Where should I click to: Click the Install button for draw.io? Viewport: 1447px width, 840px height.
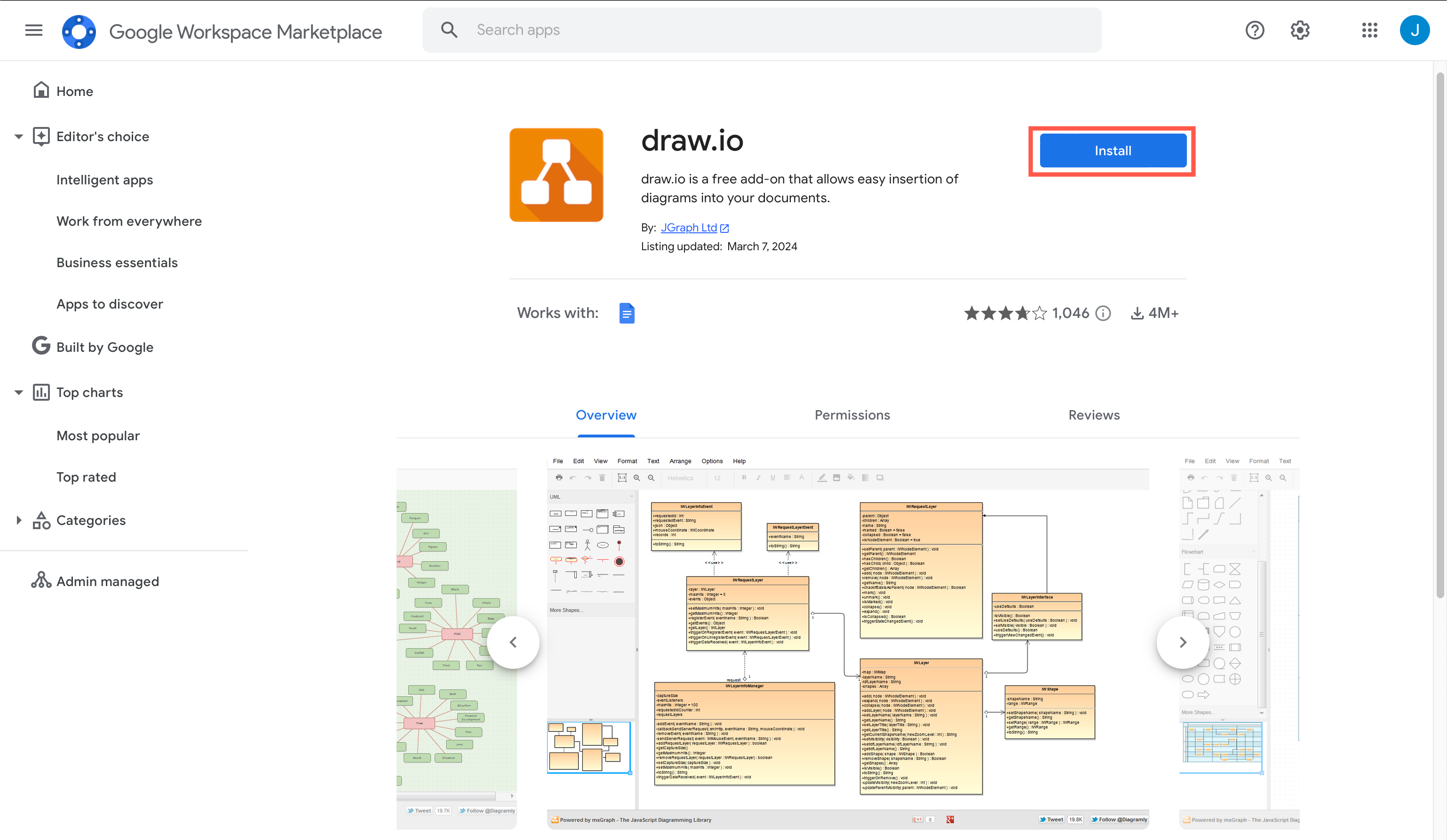tap(1113, 151)
